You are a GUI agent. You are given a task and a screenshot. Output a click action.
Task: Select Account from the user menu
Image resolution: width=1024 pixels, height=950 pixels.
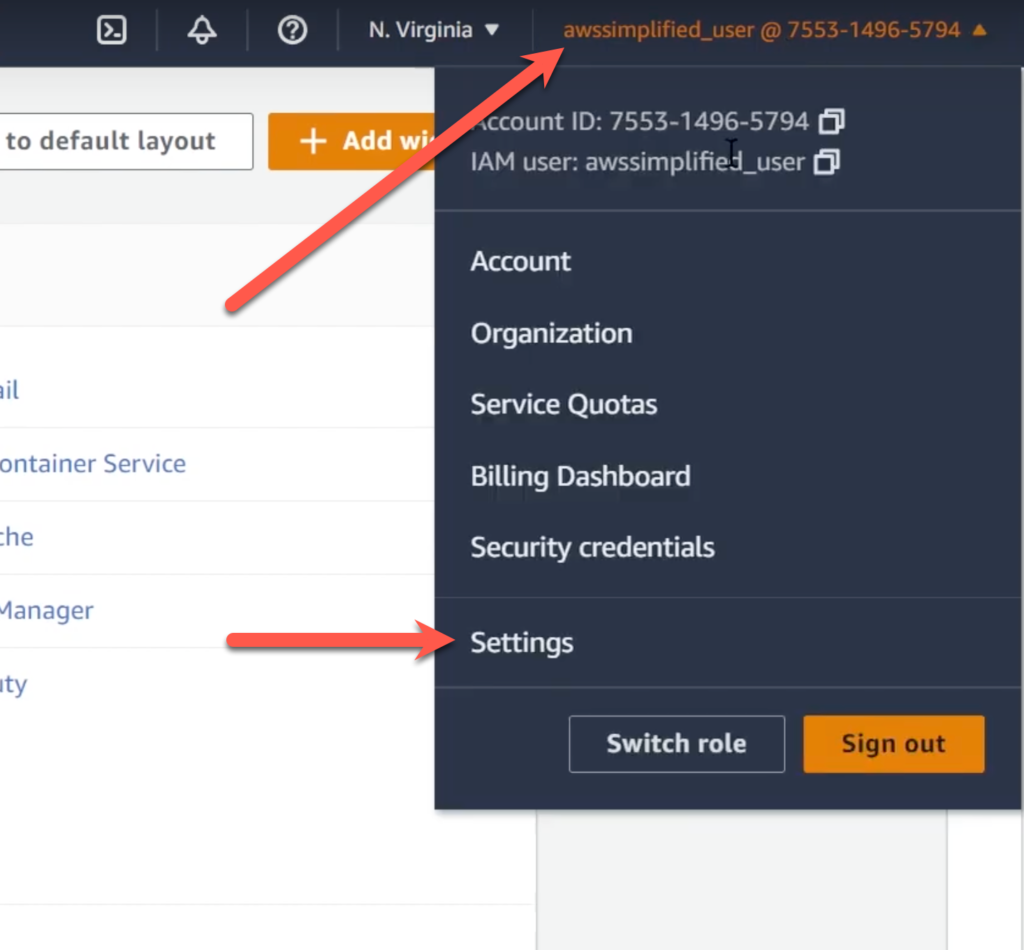click(x=521, y=262)
